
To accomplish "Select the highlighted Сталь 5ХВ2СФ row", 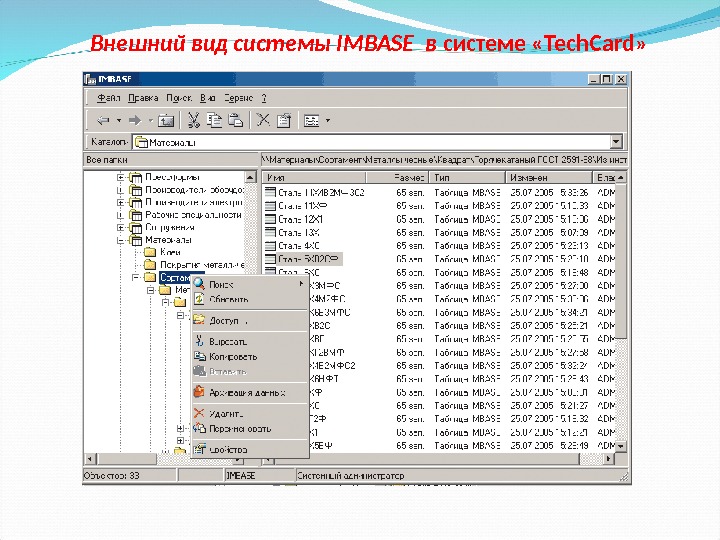I will [x=304, y=259].
